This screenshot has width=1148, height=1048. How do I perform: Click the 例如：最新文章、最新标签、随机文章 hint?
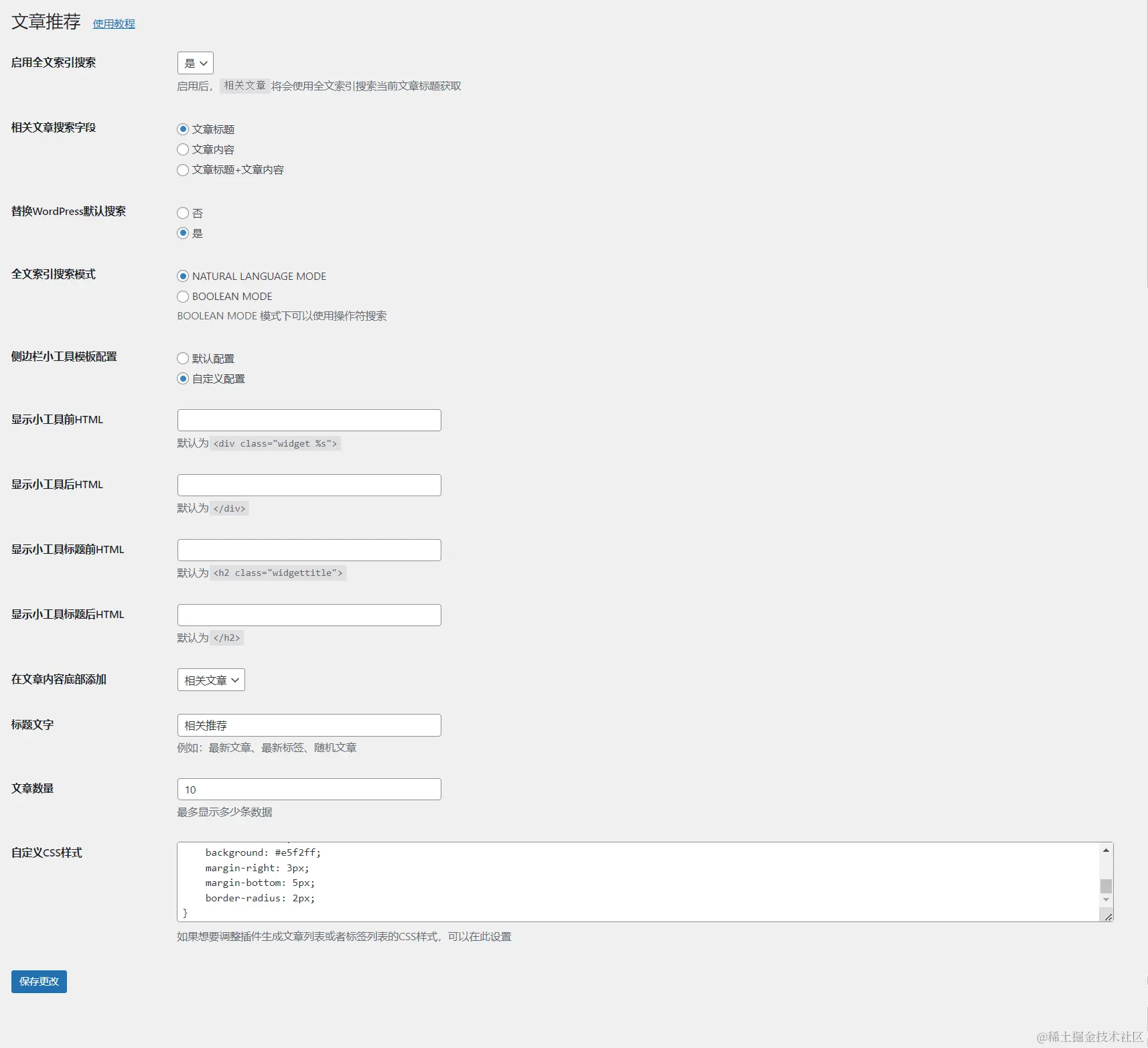point(267,748)
